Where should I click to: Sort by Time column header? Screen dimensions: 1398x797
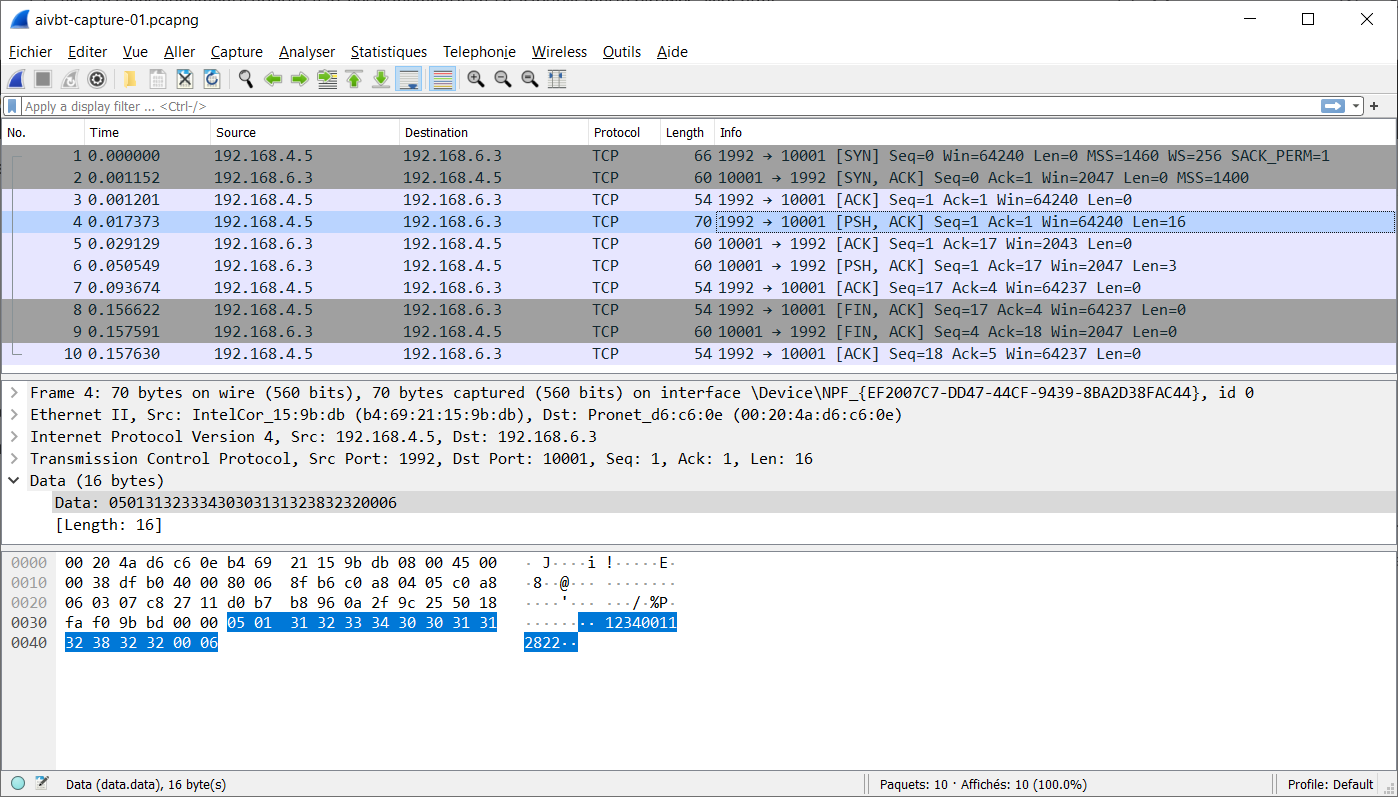pos(147,132)
